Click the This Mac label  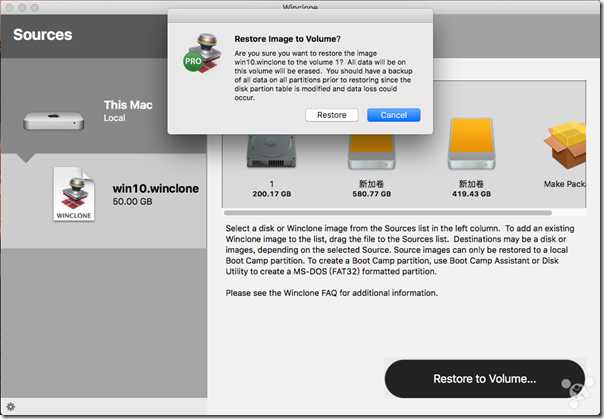tap(128, 105)
